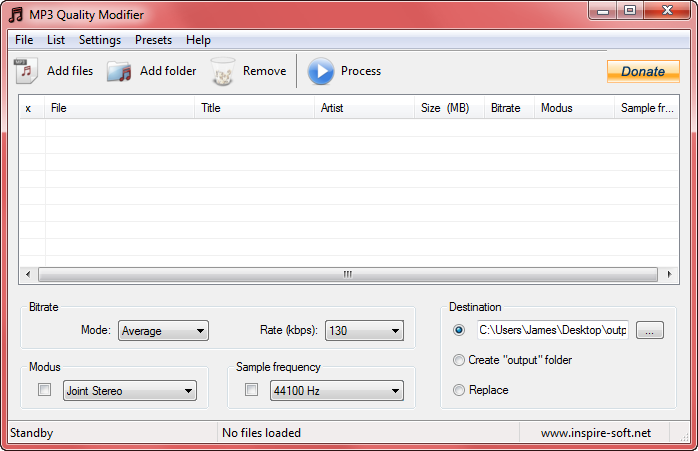Click the Donate button
Image resolution: width=698 pixels, height=451 pixels.
coord(643,71)
